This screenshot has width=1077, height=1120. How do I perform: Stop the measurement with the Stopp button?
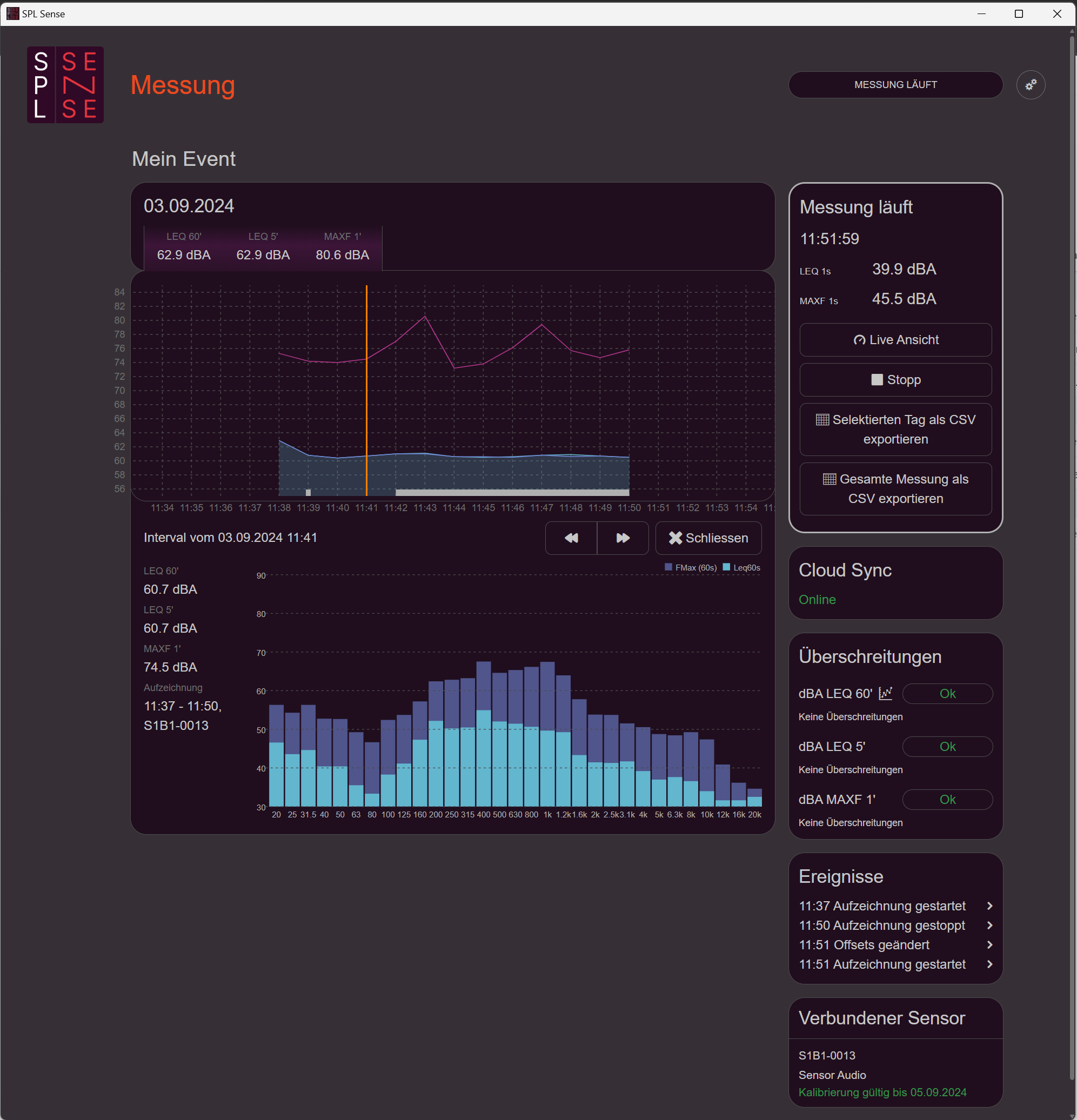pos(895,380)
